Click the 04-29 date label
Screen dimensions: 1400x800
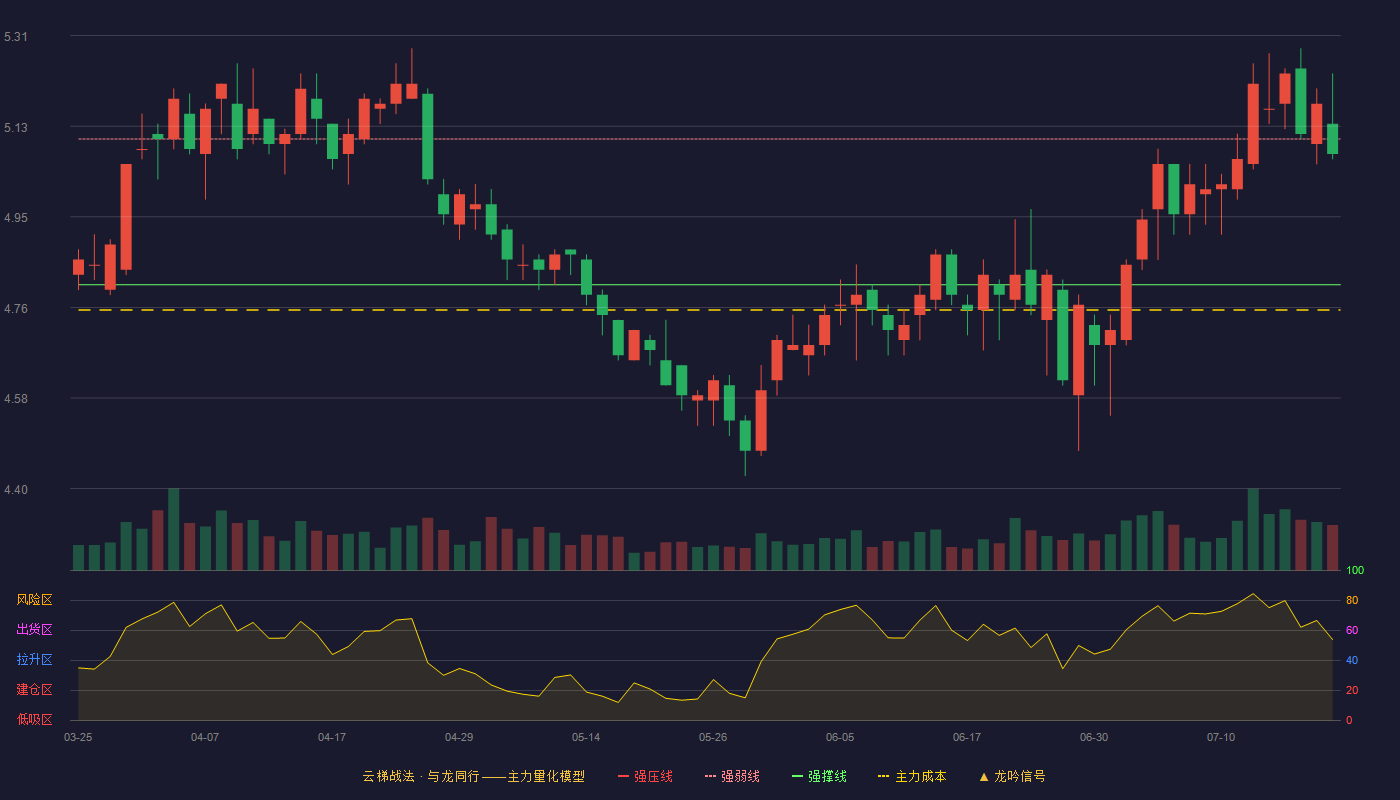pyautogui.click(x=459, y=737)
